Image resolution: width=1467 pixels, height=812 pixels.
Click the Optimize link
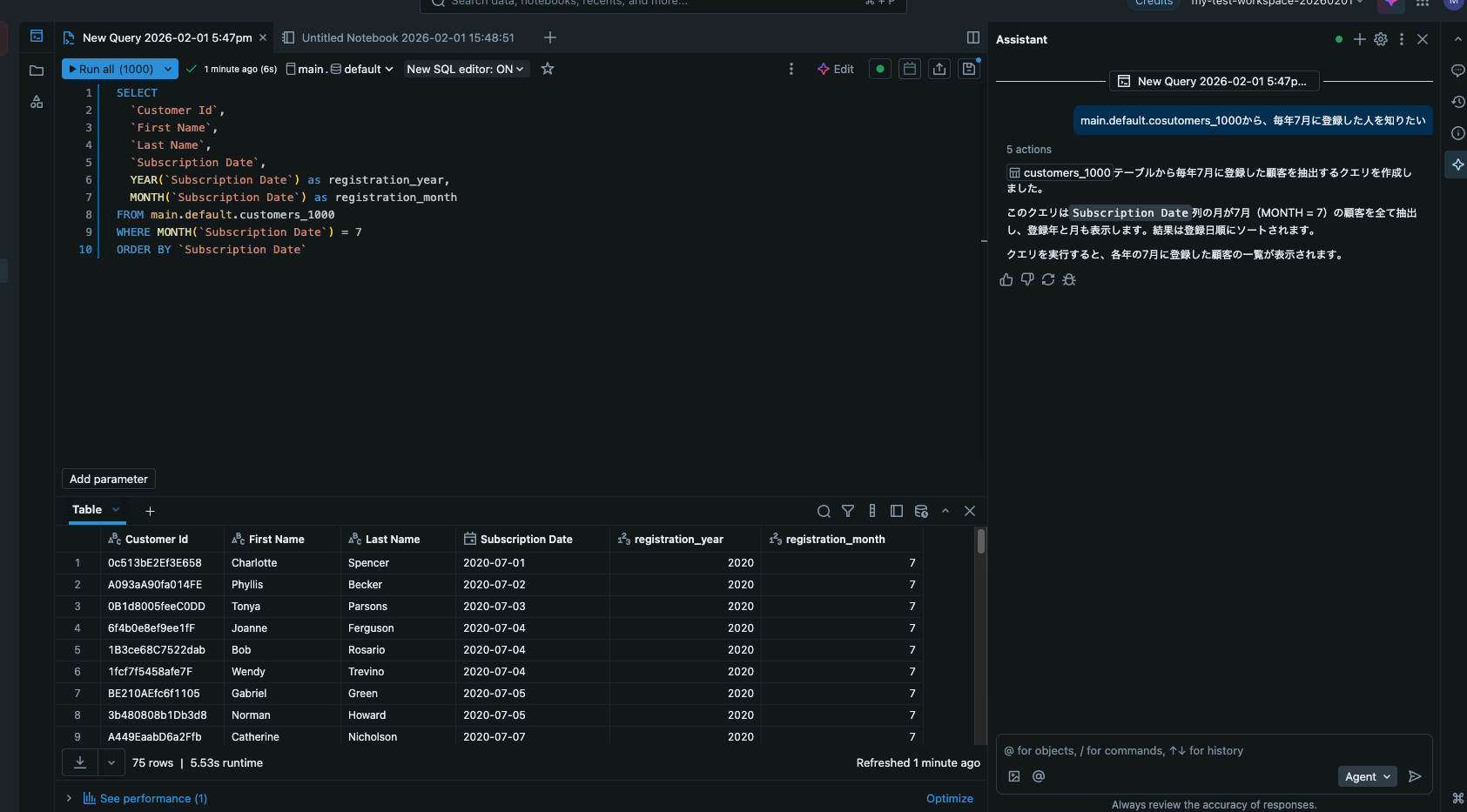click(x=949, y=798)
